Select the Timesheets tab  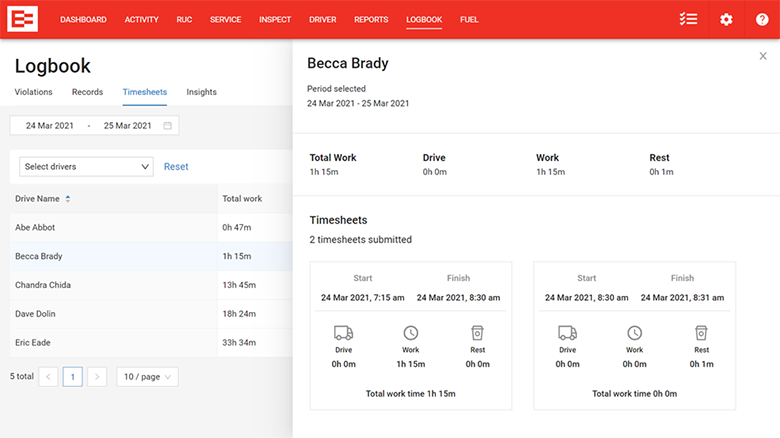pos(145,92)
